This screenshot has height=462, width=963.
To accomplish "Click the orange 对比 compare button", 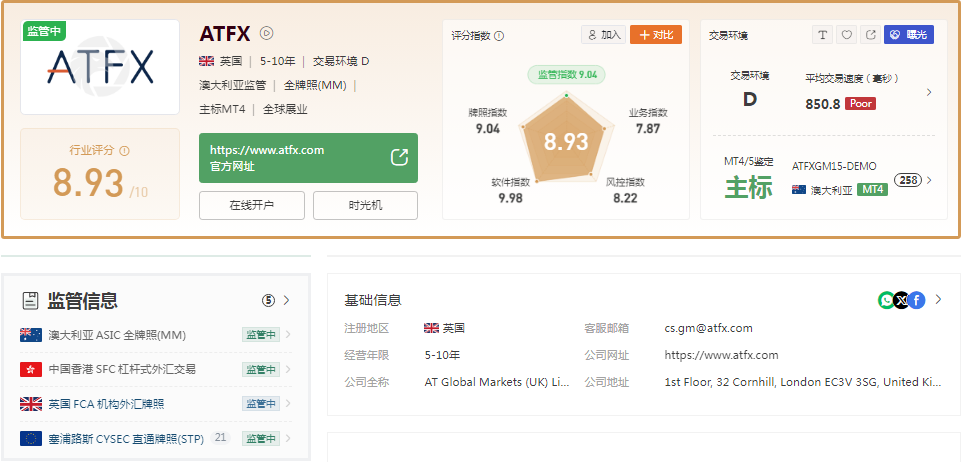I will coord(656,34).
